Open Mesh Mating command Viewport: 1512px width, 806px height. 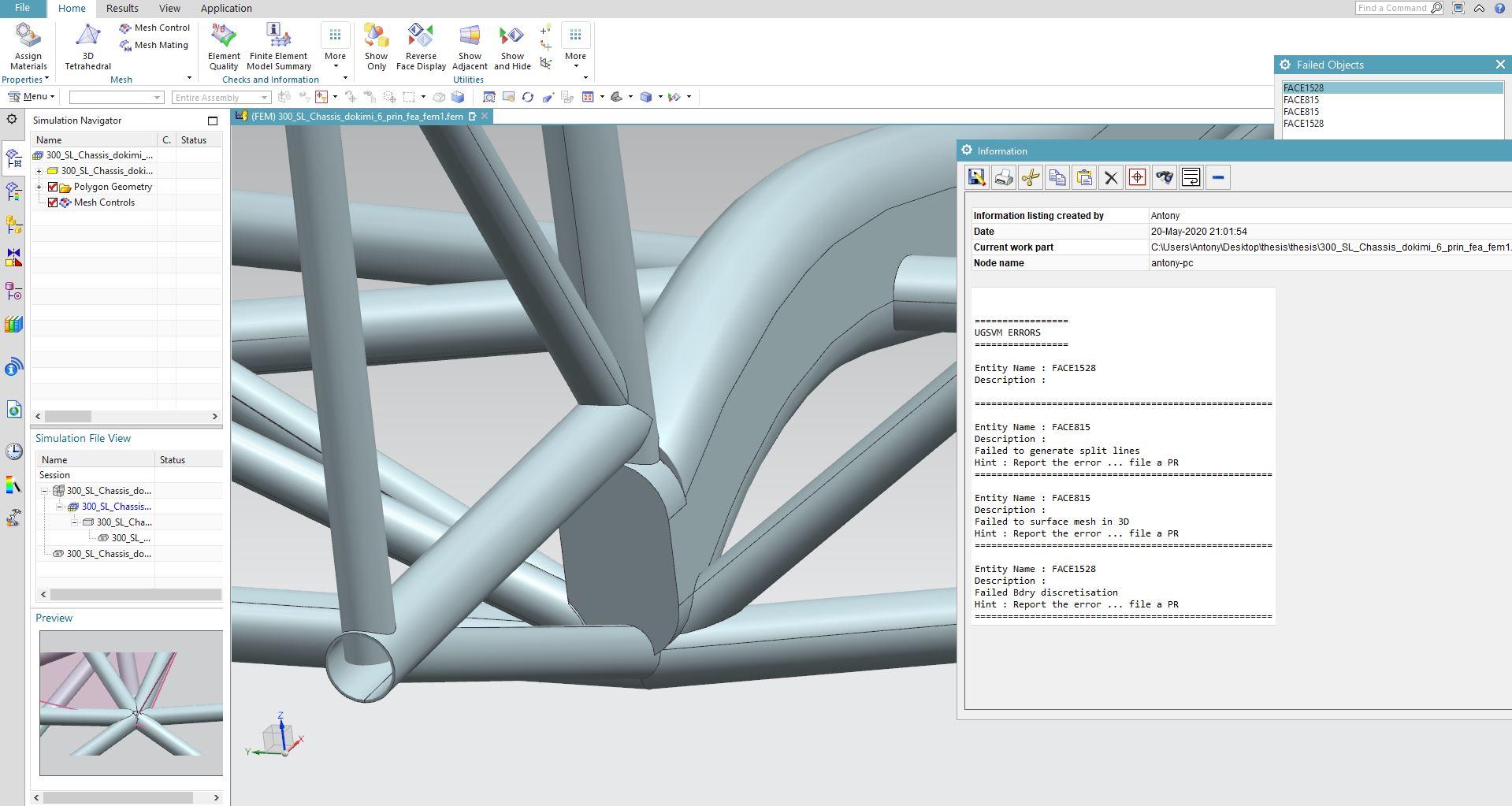(x=154, y=45)
